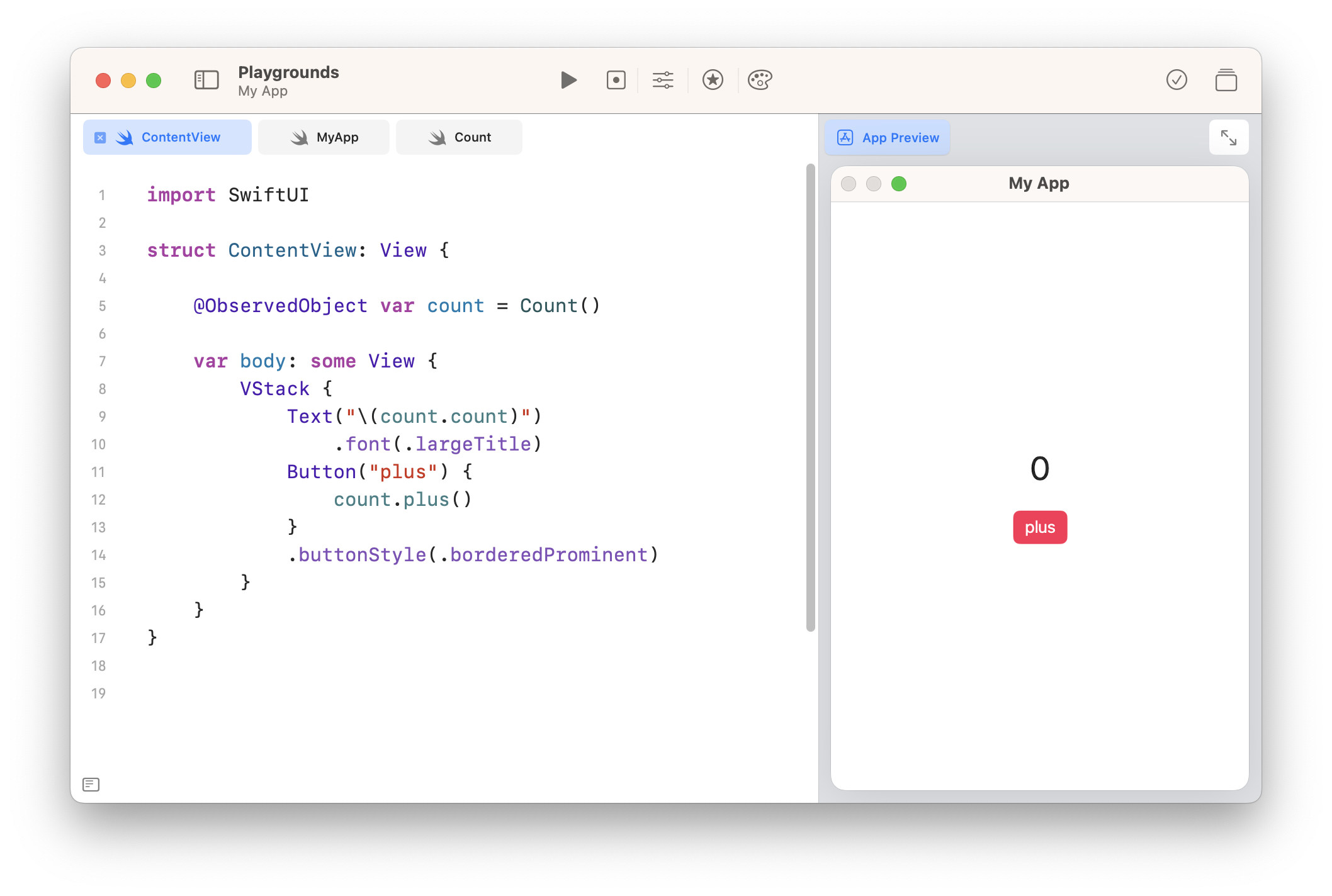Viewport: 1332px width, 896px height.
Task: Click line 12 count.plus() code
Action: tap(403, 500)
